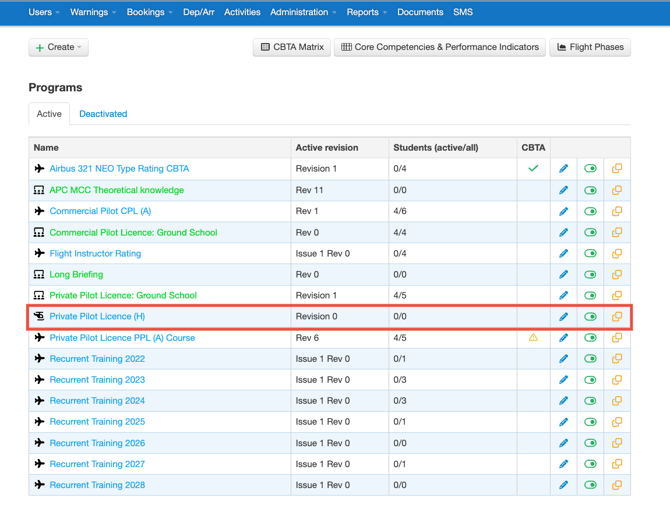The image size is (670, 509).
Task: Click the green CBTA checkmark for Airbus 321
Action: 533,169
